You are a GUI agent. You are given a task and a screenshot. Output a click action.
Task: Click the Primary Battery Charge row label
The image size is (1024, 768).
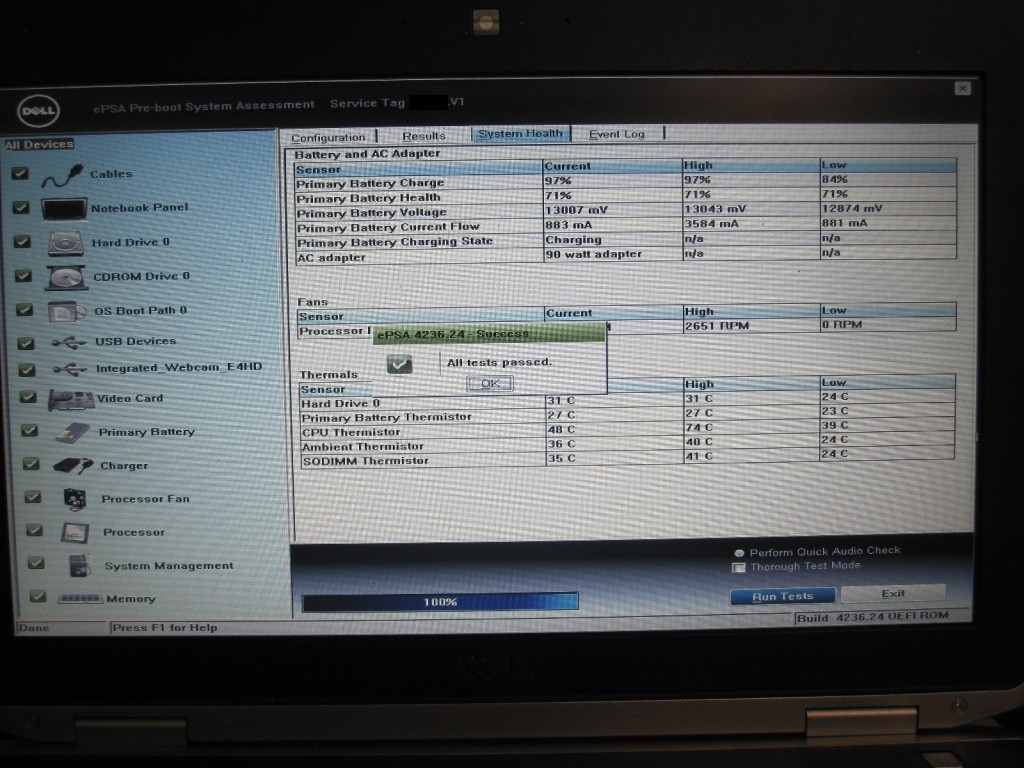tap(370, 184)
